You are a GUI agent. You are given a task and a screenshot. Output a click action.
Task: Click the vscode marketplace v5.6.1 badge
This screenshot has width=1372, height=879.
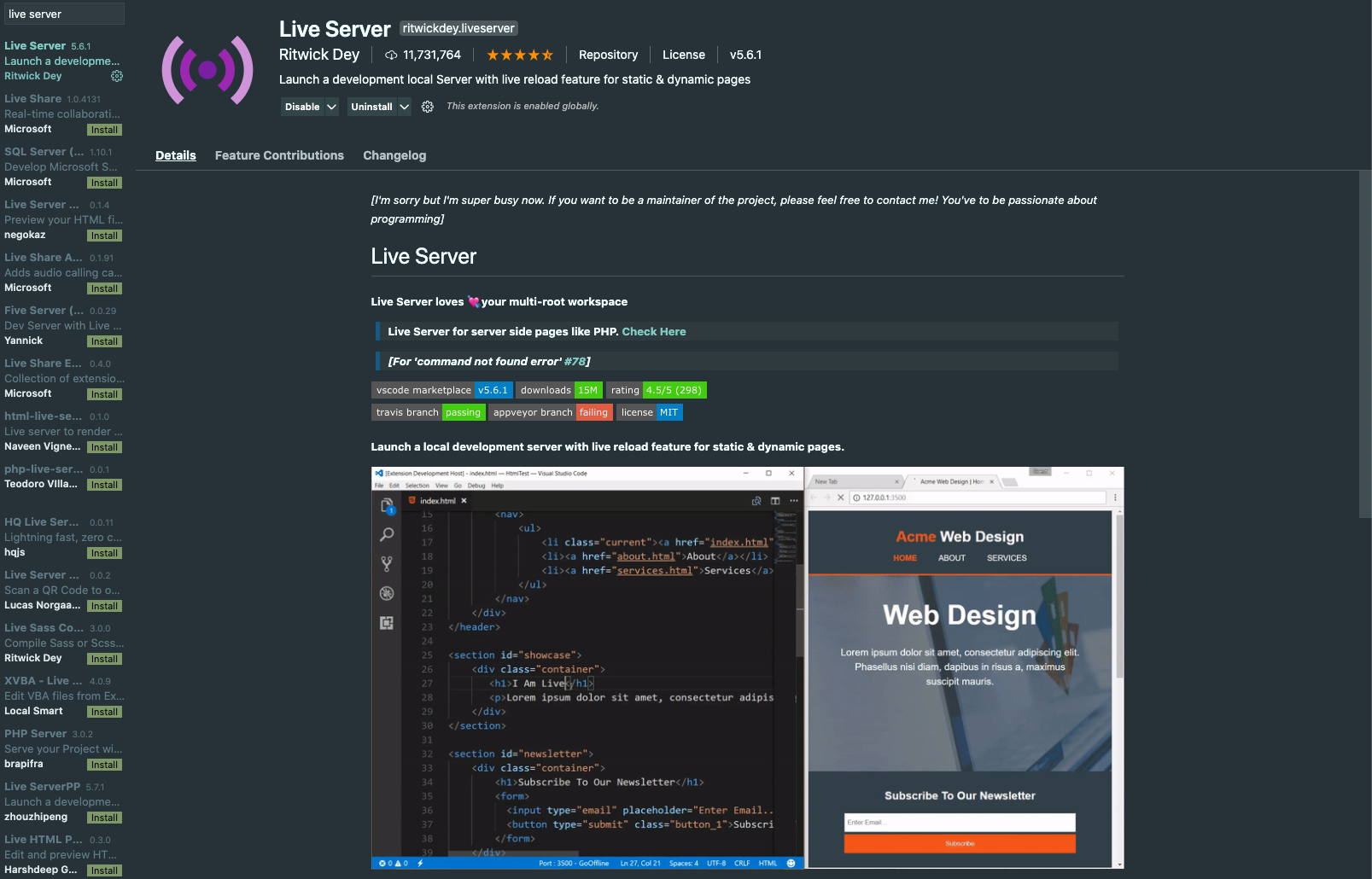pos(442,390)
